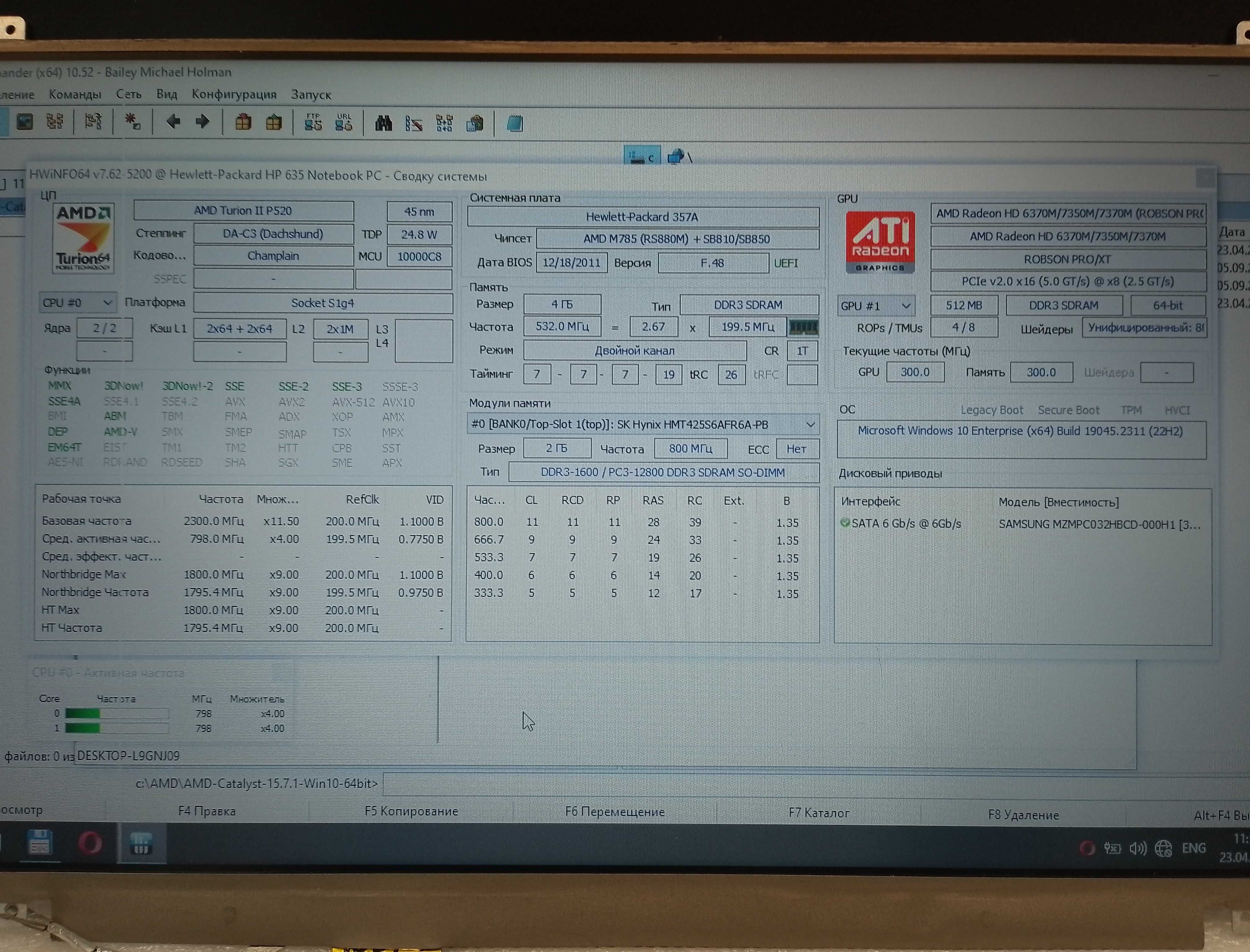Open the Вид menu
Viewport: 1250px width, 952px height.
(x=167, y=94)
